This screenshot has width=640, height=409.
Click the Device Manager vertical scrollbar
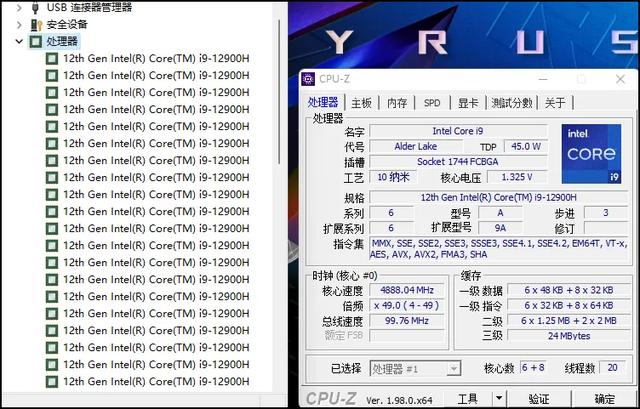pos(279,92)
